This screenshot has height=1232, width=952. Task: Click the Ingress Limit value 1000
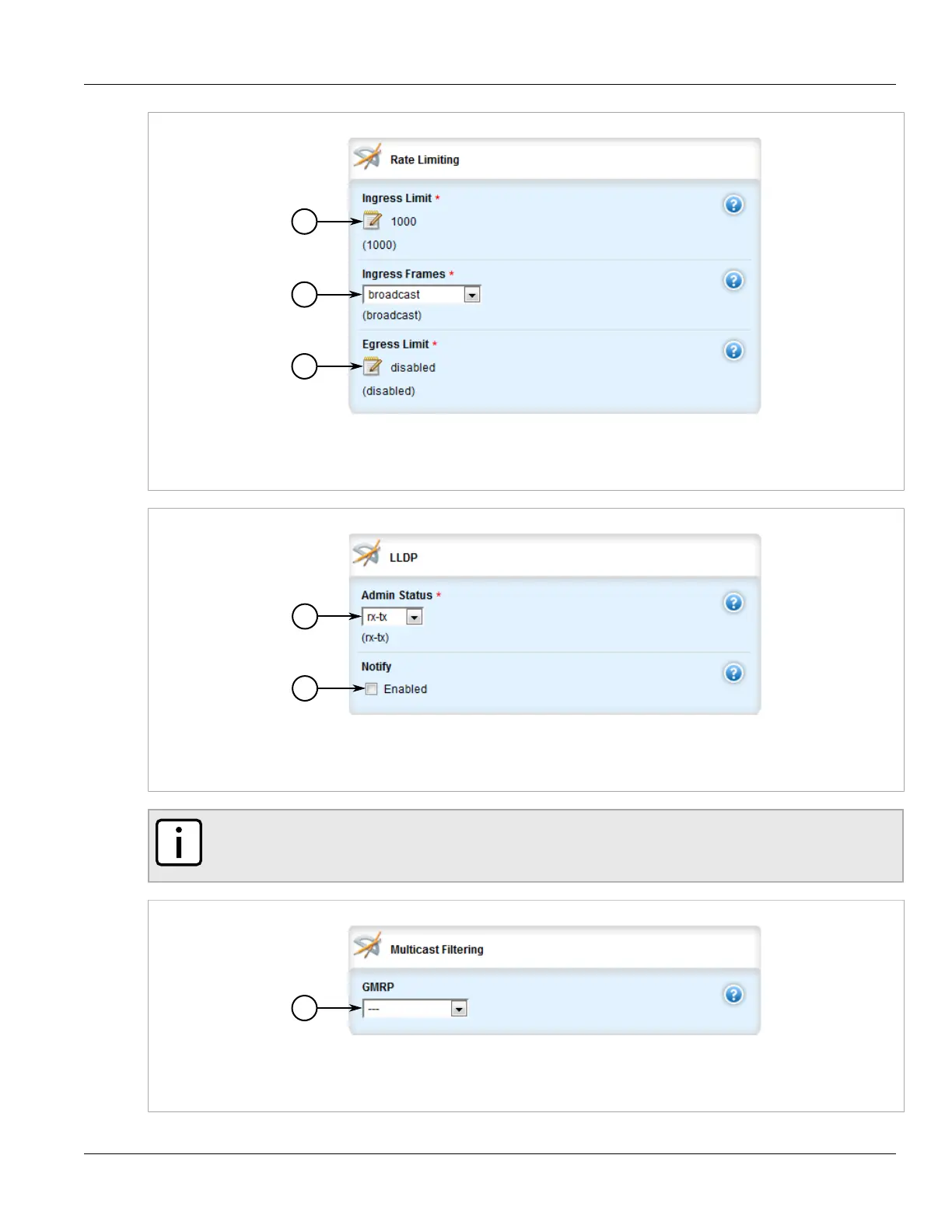[x=404, y=222]
